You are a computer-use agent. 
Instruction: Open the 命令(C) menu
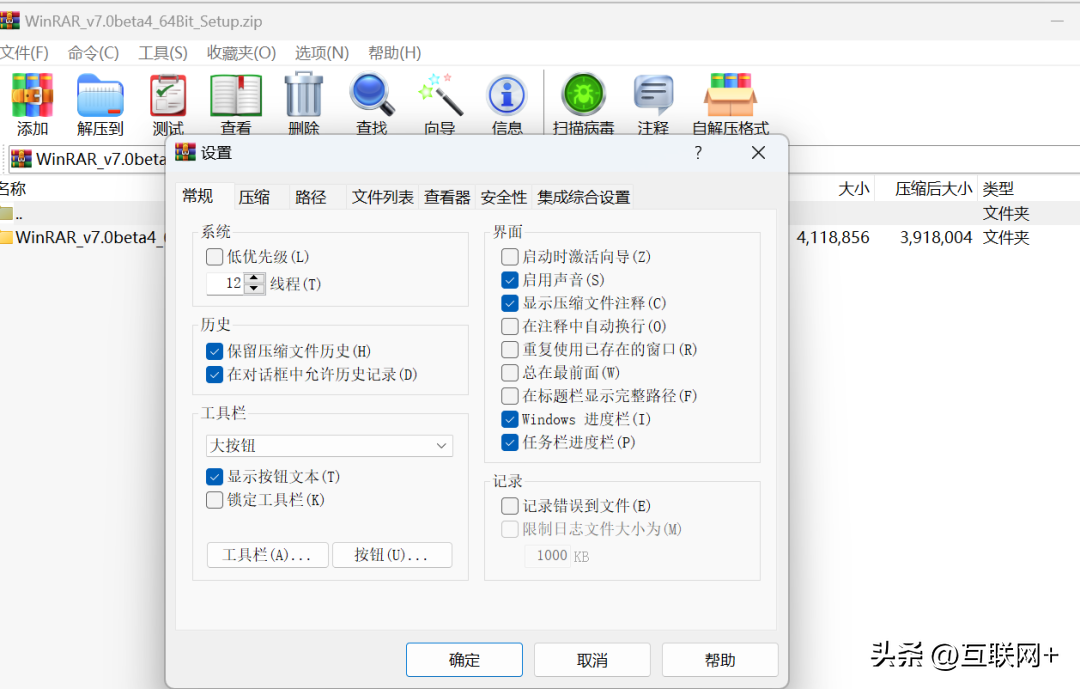coord(93,53)
